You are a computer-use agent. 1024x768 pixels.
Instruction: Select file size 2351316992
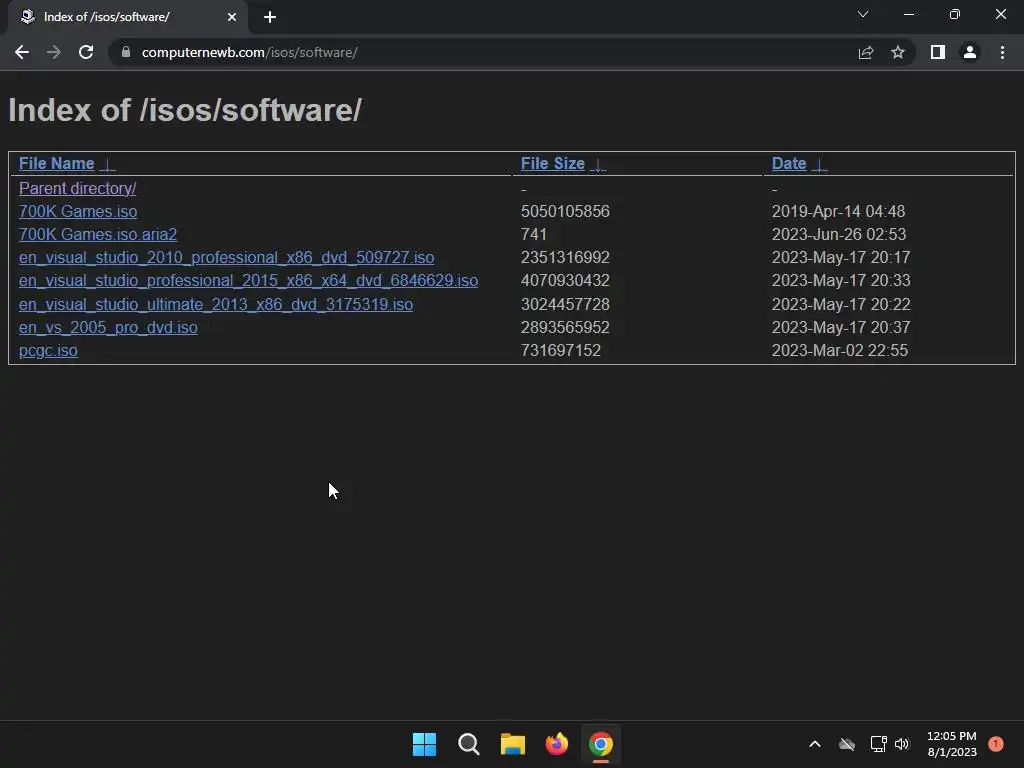[x=565, y=257]
